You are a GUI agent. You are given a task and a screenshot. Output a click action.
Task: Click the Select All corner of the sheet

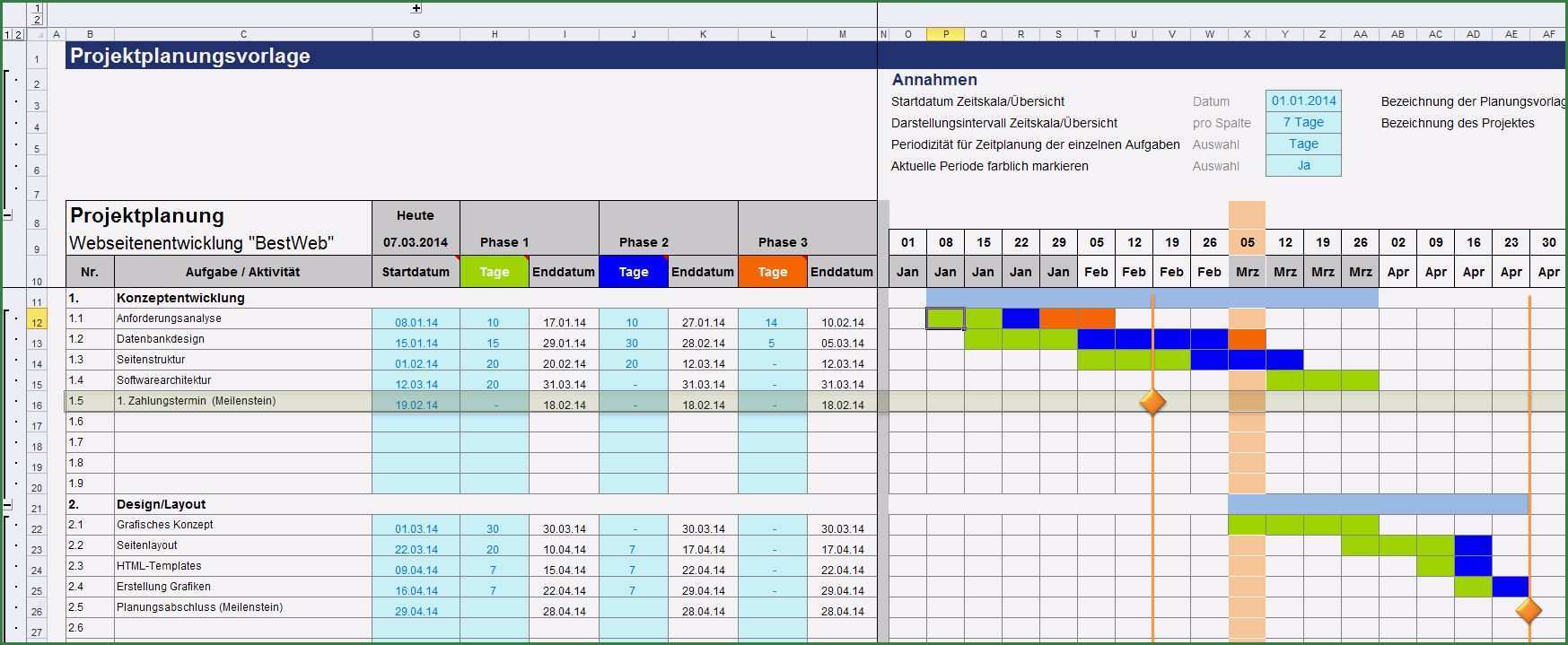pyautogui.click(x=37, y=35)
